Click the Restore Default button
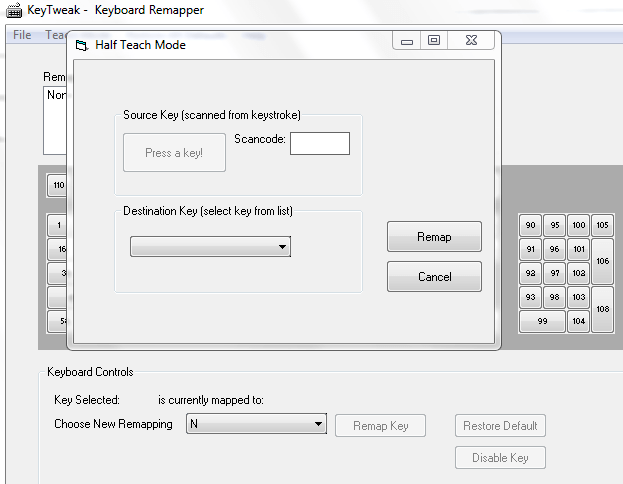 (x=500, y=426)
